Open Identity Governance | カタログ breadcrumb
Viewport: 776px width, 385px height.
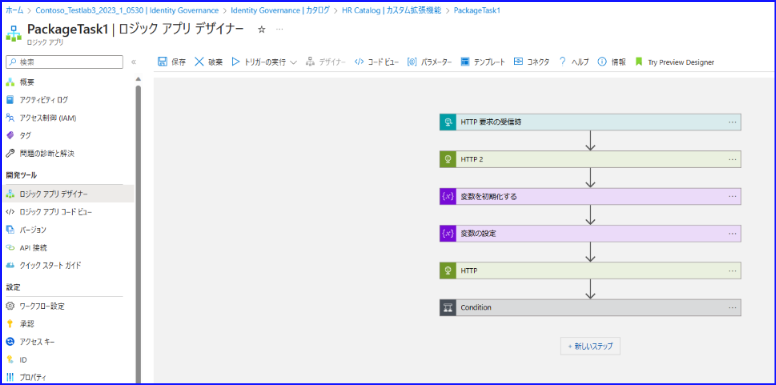click(280, 10)
